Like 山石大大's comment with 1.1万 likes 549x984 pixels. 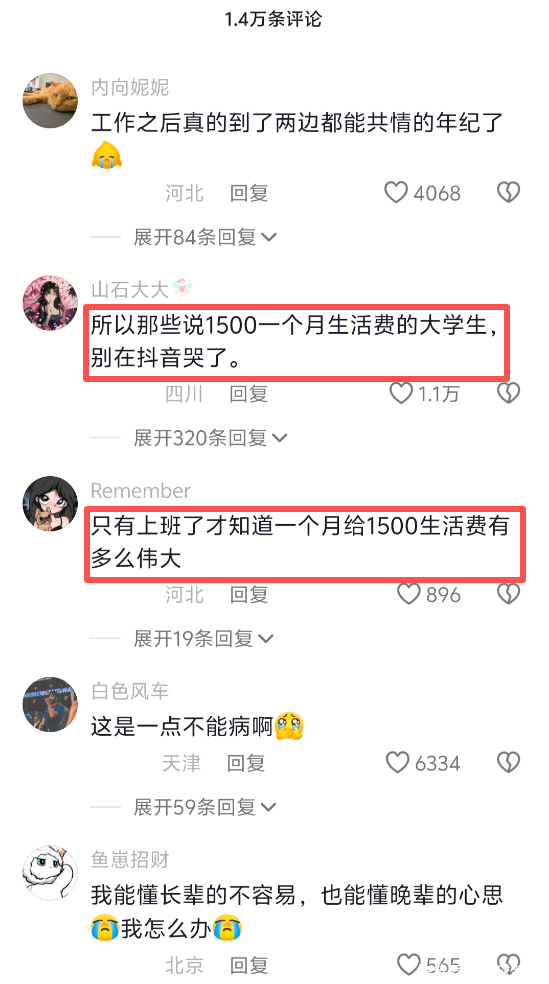click(x=401, y=393)
